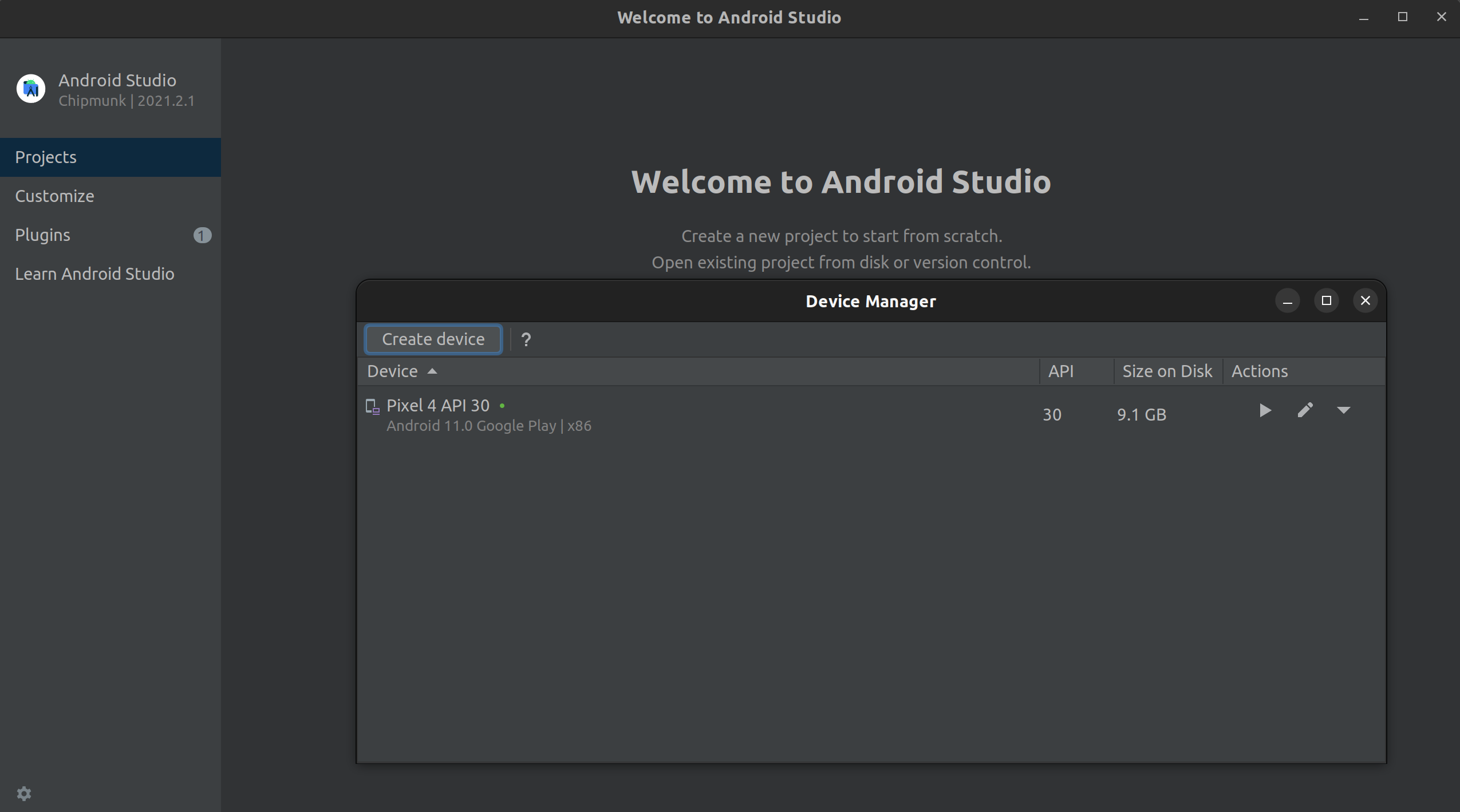Click the Android Studio logo icon
1460x812 pixels.
(31, 89)
